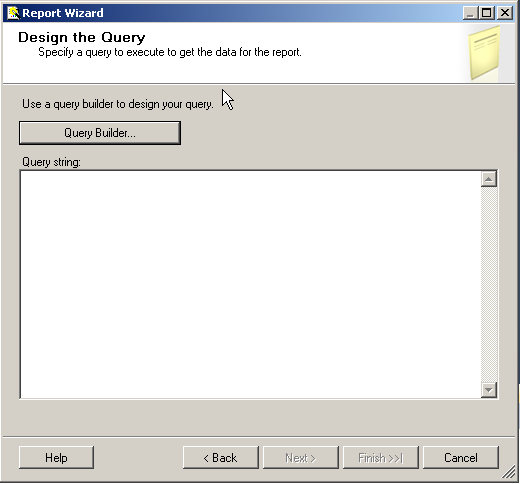Click the Report Wizard title bar text
Viewport: 520px width, 484px height.
[63, 13]
